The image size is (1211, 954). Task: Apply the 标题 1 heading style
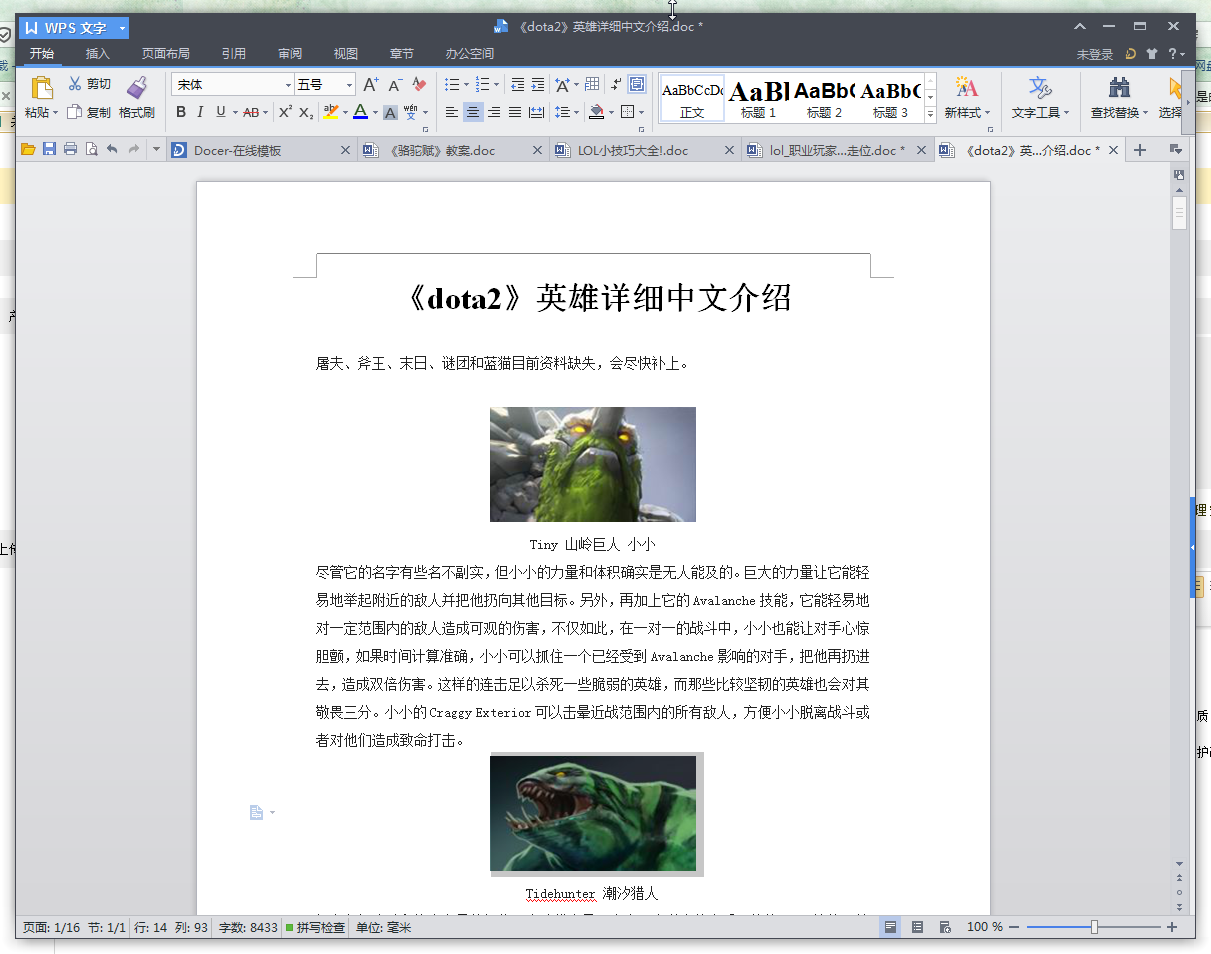(x=759, y=98)
